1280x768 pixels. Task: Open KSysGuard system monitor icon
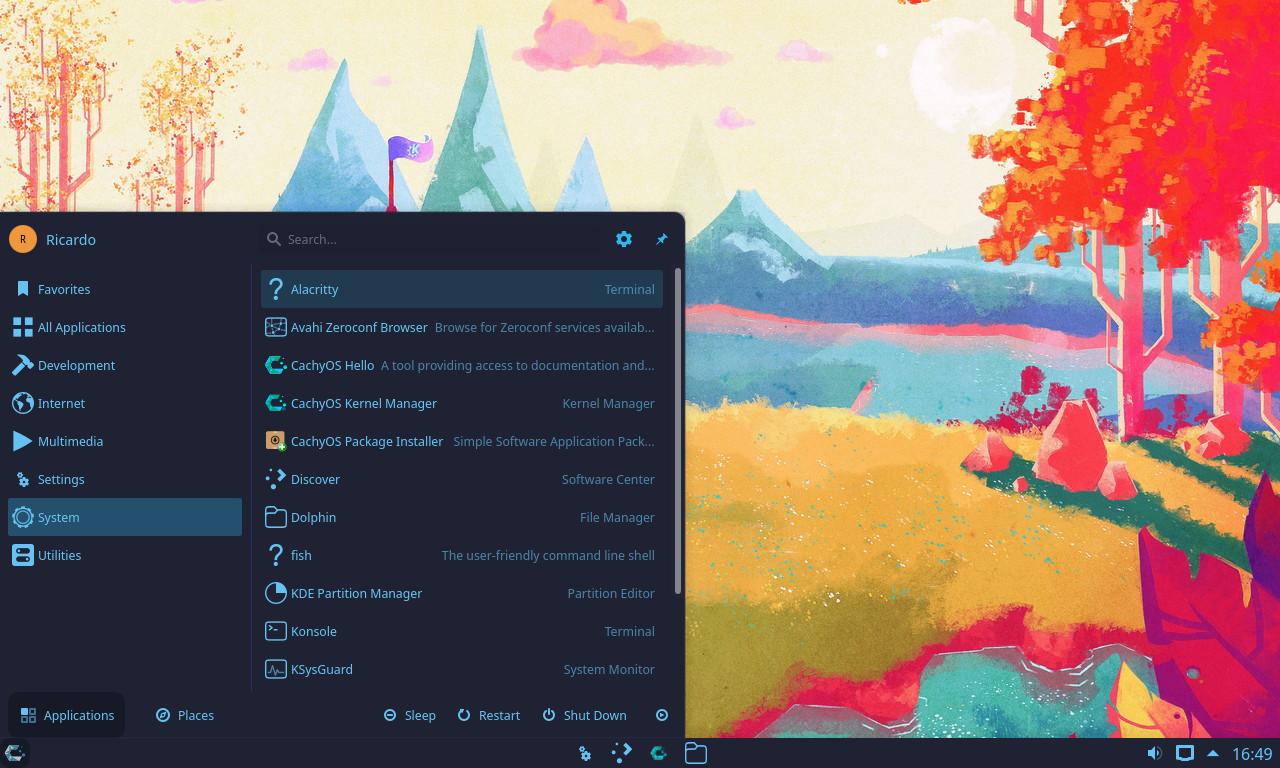275,669
